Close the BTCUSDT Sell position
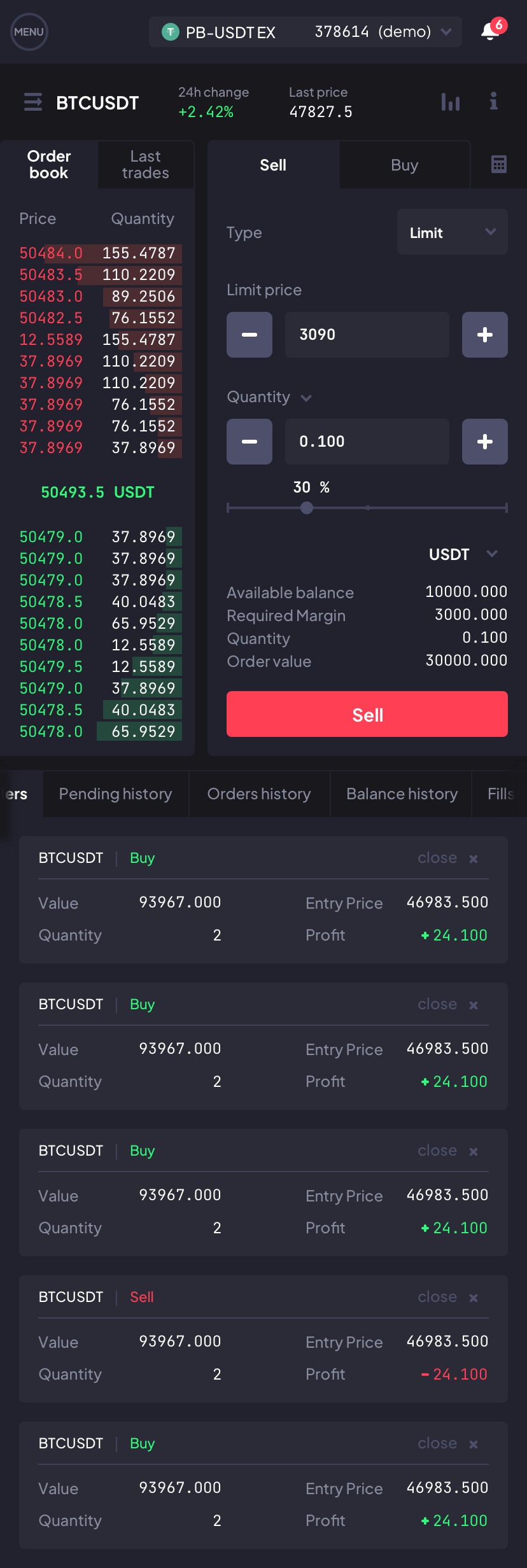This screenshot has width=527, height=1568. (x=448, y=1297)
